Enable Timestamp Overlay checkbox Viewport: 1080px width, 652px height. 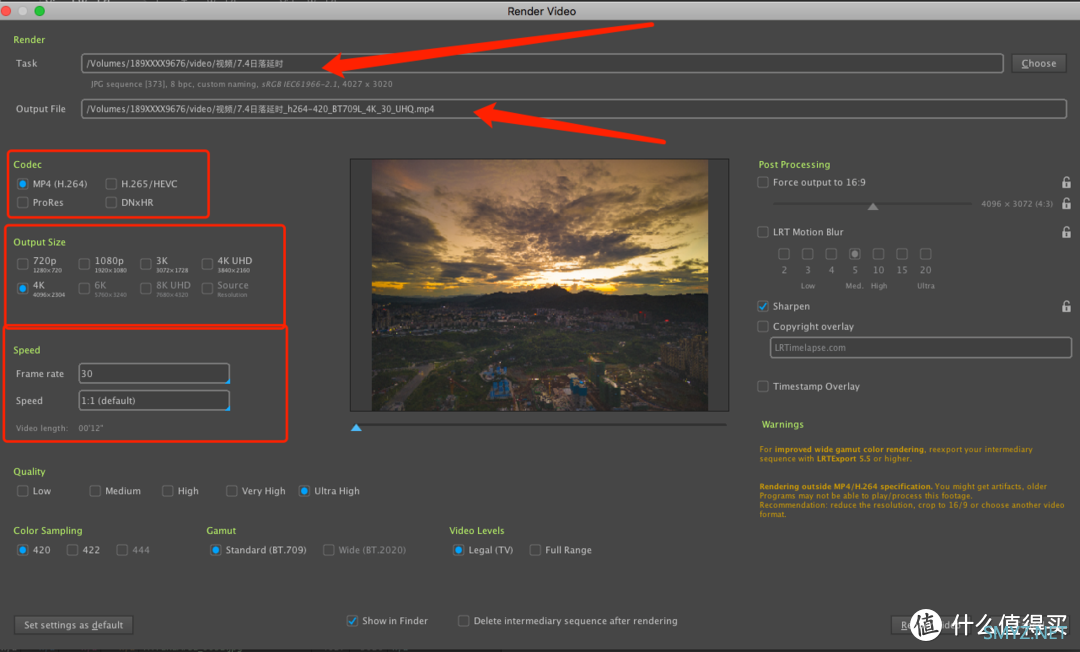(x=762, y=386)
